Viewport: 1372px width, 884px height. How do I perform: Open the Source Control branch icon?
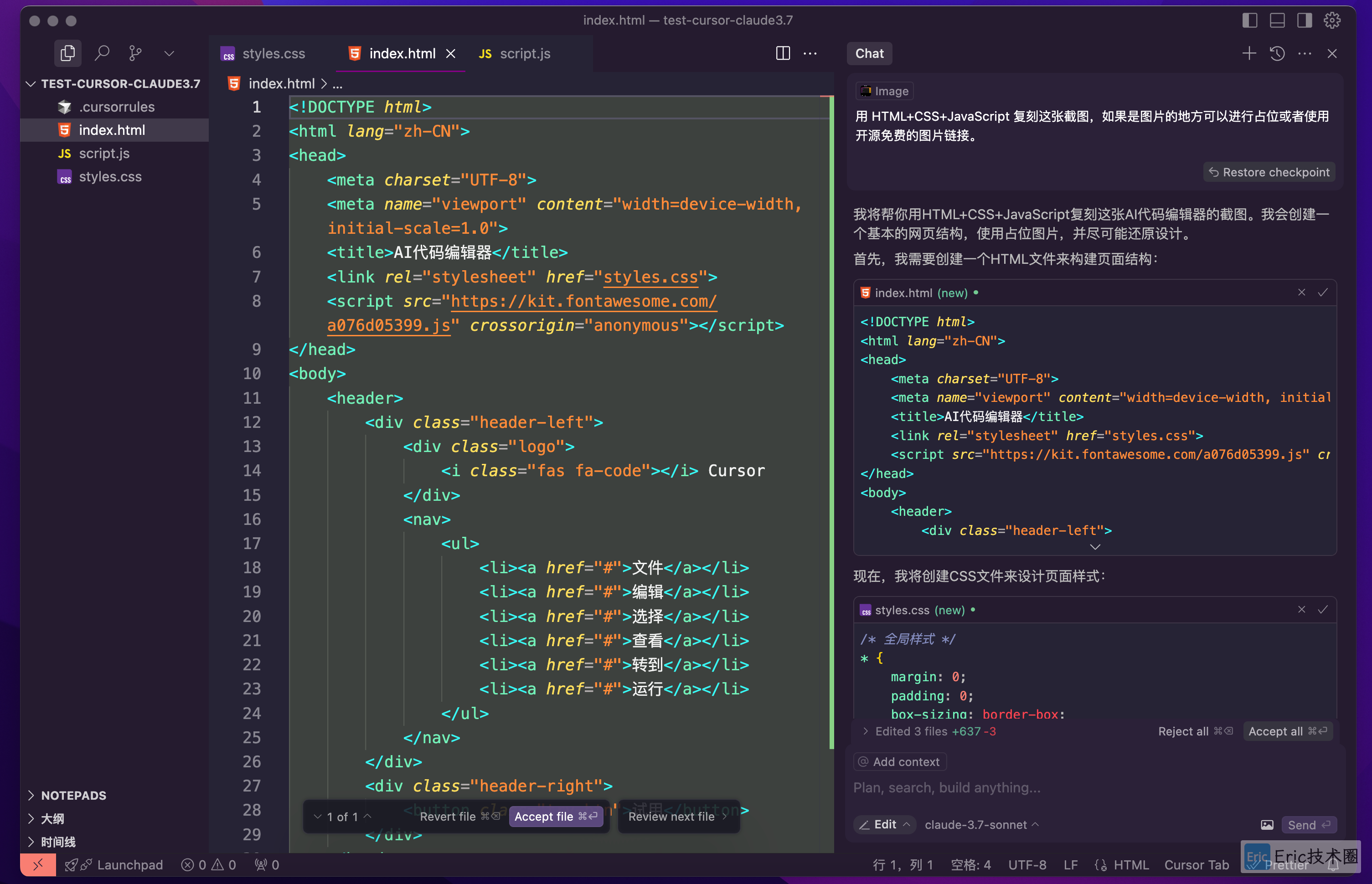(135, 53)
